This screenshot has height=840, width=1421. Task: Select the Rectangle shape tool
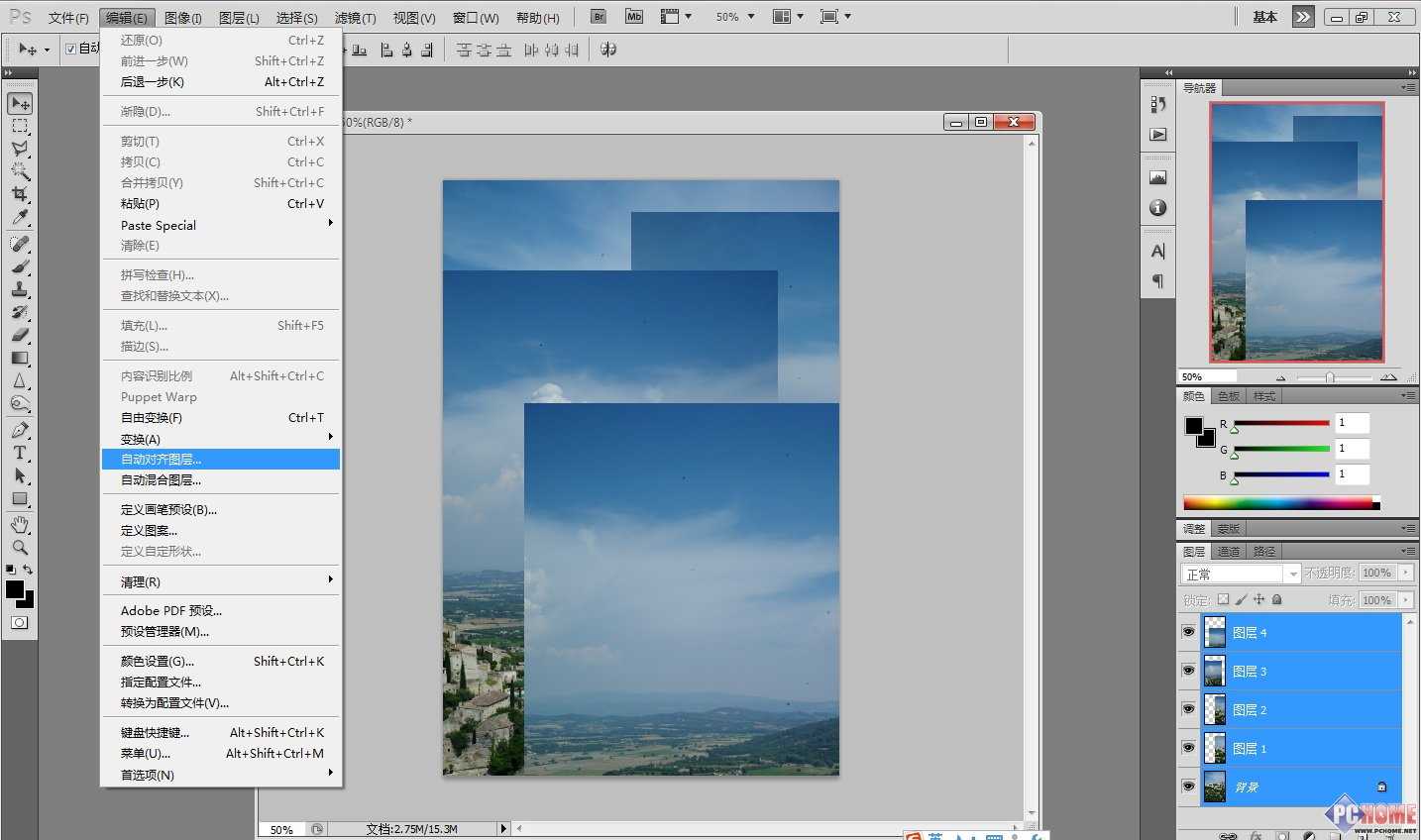point(20,498)
